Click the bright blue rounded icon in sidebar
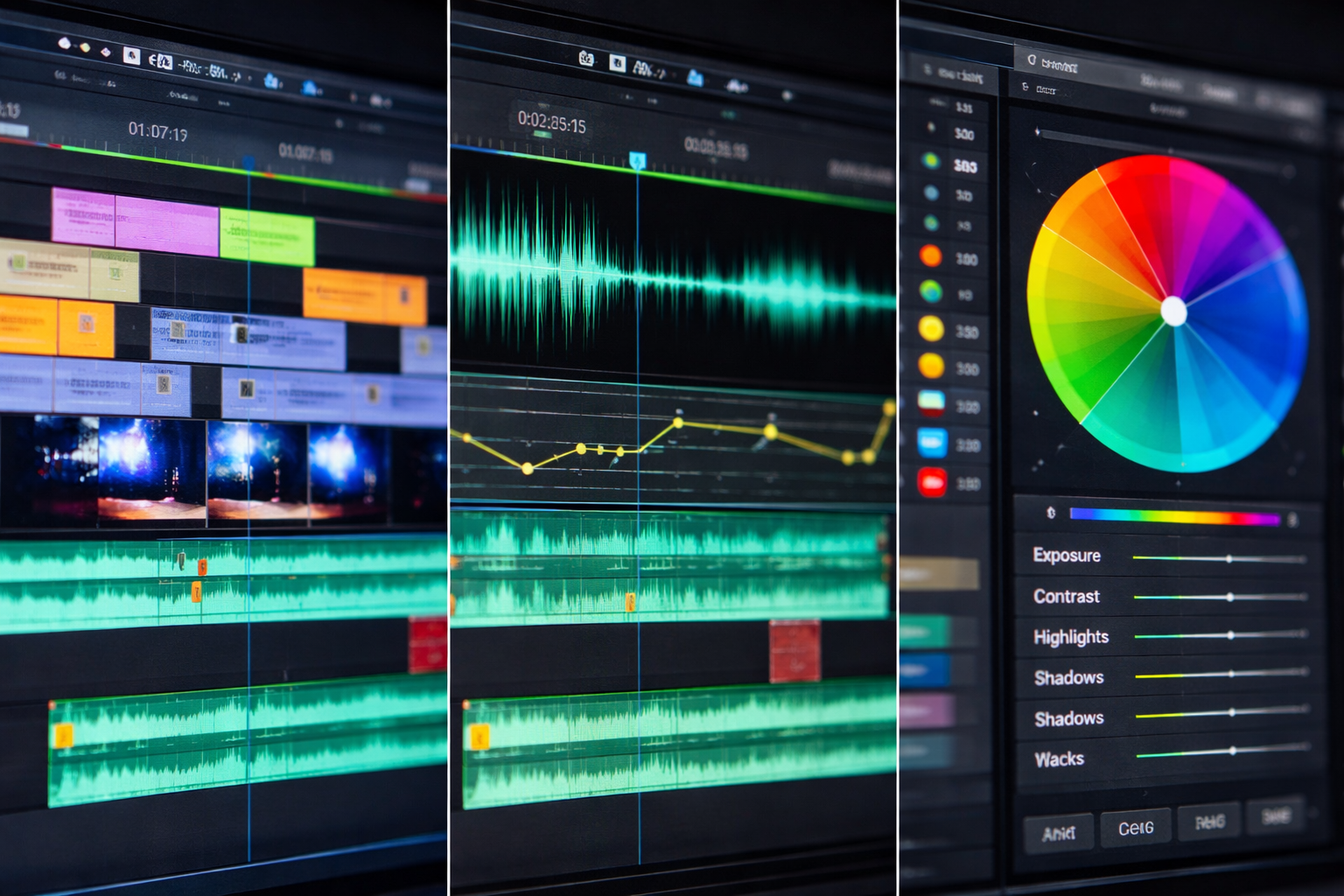 (x=932, y=442)
